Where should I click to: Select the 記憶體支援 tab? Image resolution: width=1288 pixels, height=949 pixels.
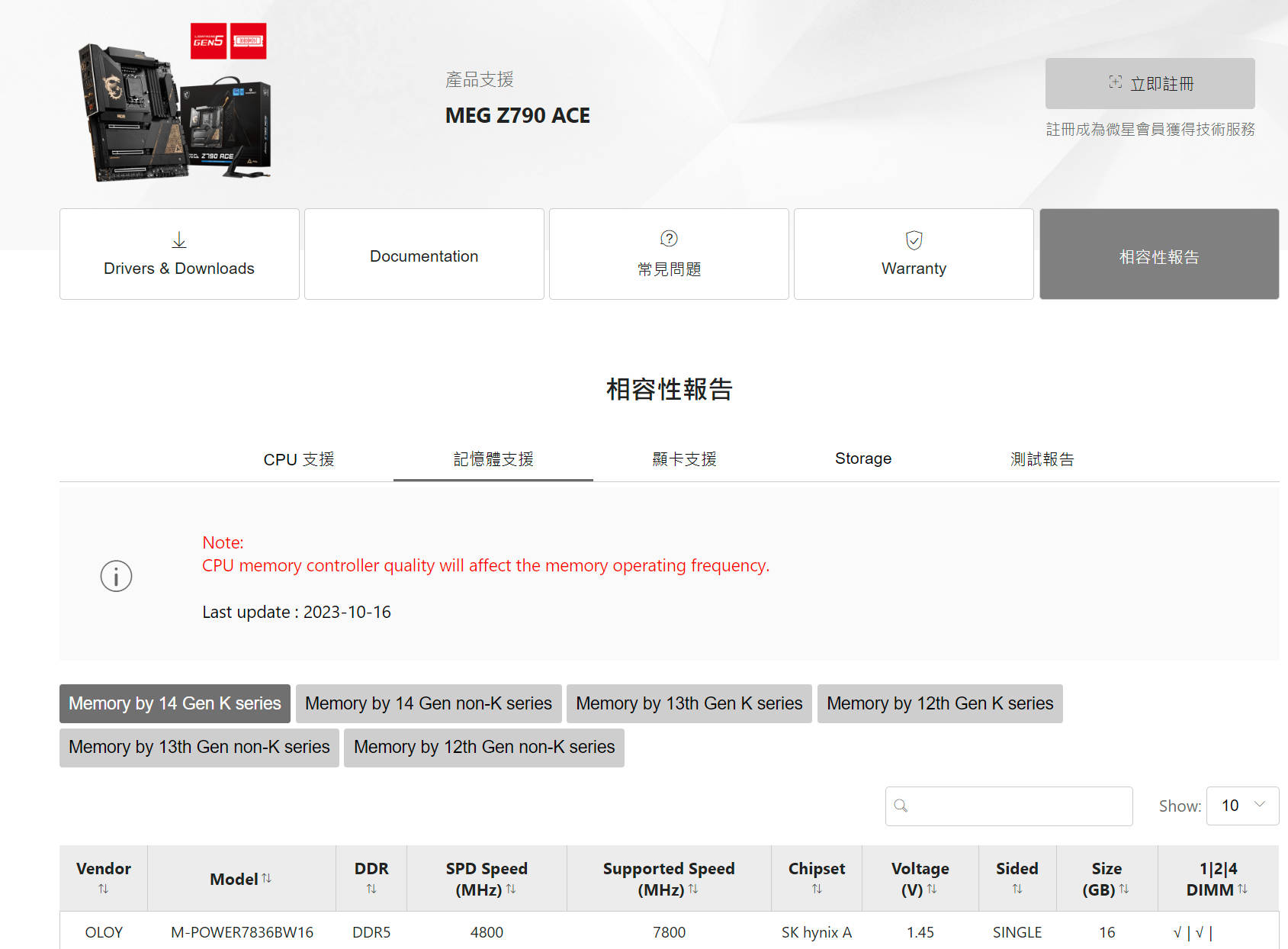pos(493,459)
